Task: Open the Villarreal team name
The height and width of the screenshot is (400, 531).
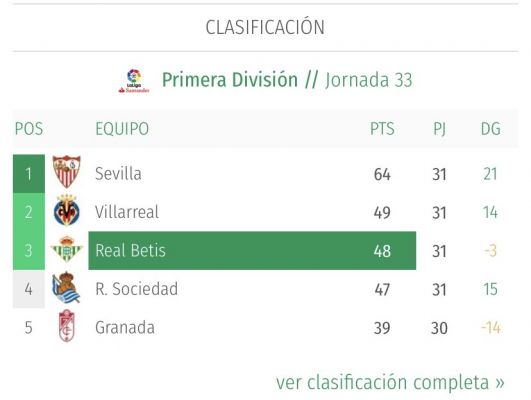Action: coord(127,212)
